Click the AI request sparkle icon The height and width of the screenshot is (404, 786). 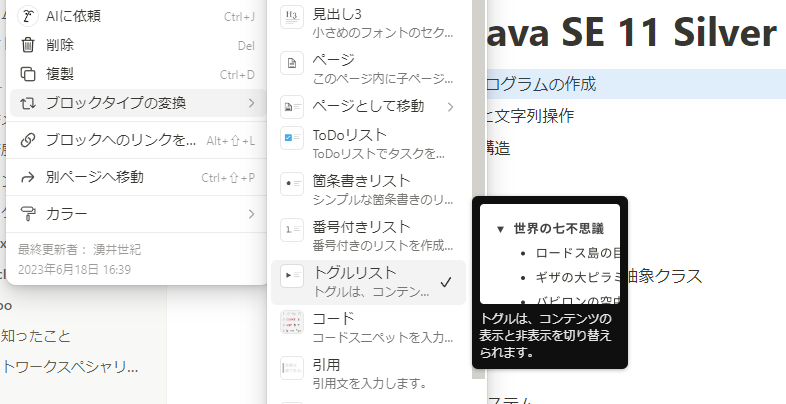point(28,16)
